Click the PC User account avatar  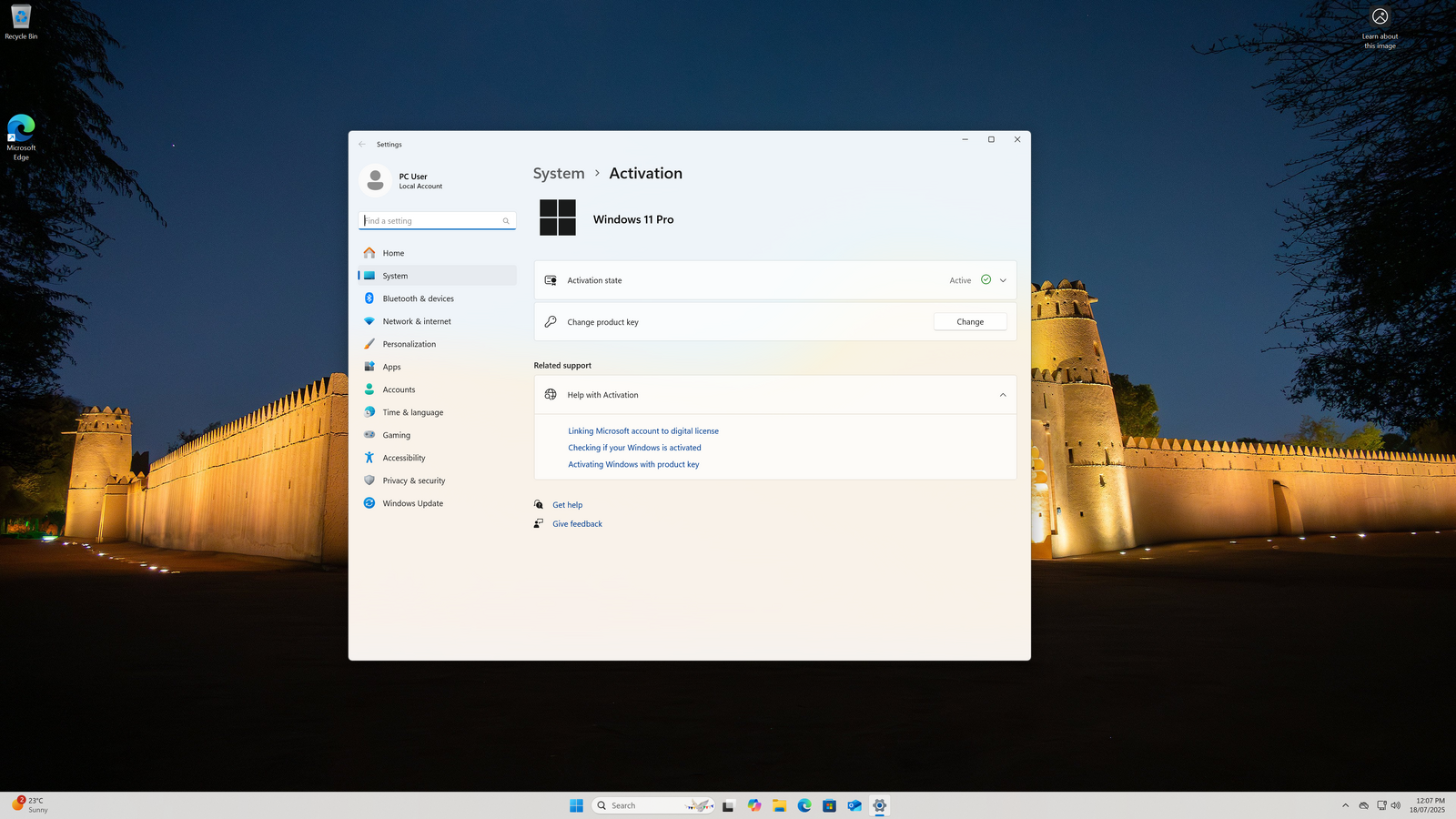[375, 180]
